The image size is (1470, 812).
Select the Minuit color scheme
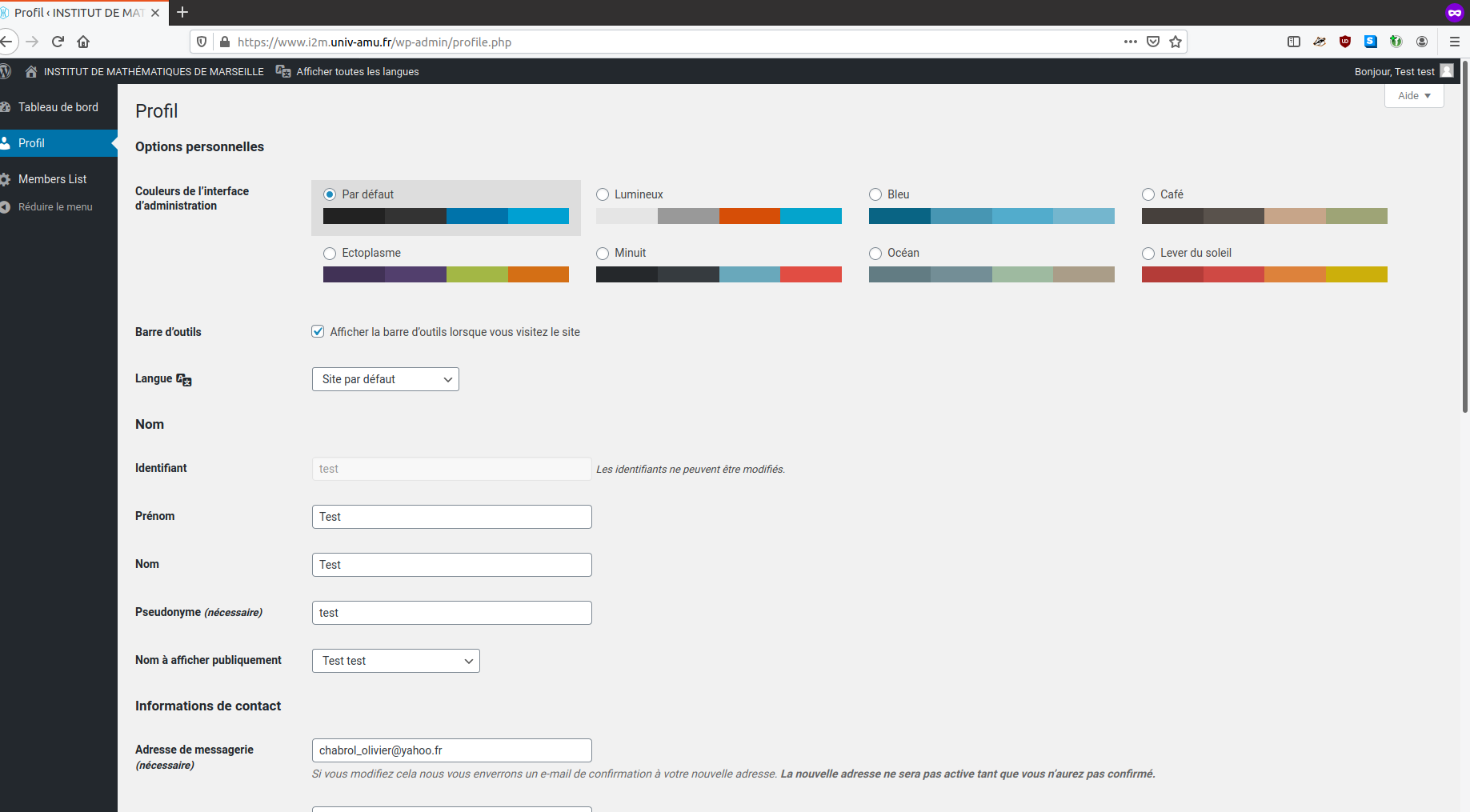[603, 253]
